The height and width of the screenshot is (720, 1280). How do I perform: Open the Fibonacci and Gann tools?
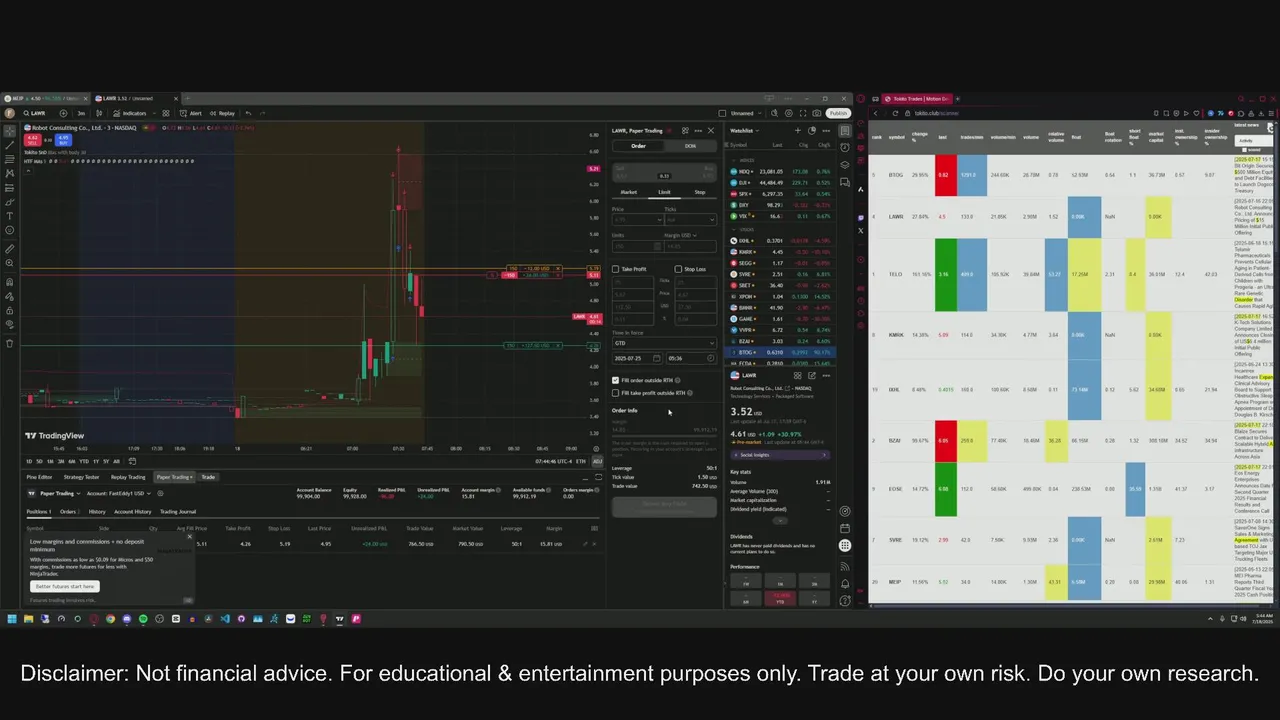(10, 159)
